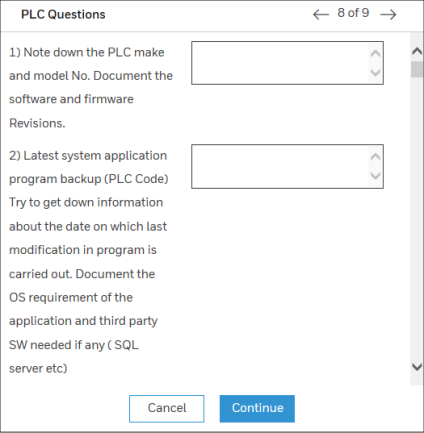Cancel the PLC Questions dialog
Screen dimensions: 424x433
(167, 409)
